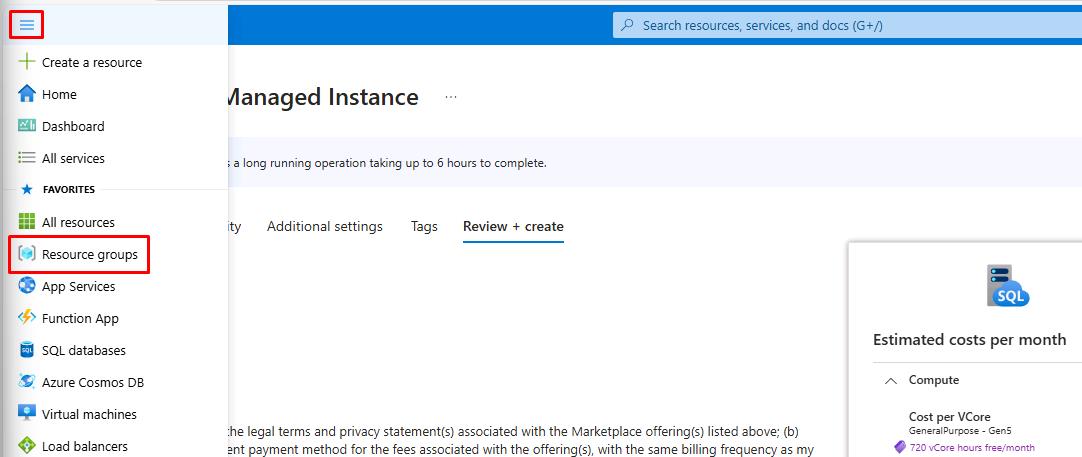Open SQL databases menu entry
1082x457 pixels.
pyautogui.click(x=83, y=350)
